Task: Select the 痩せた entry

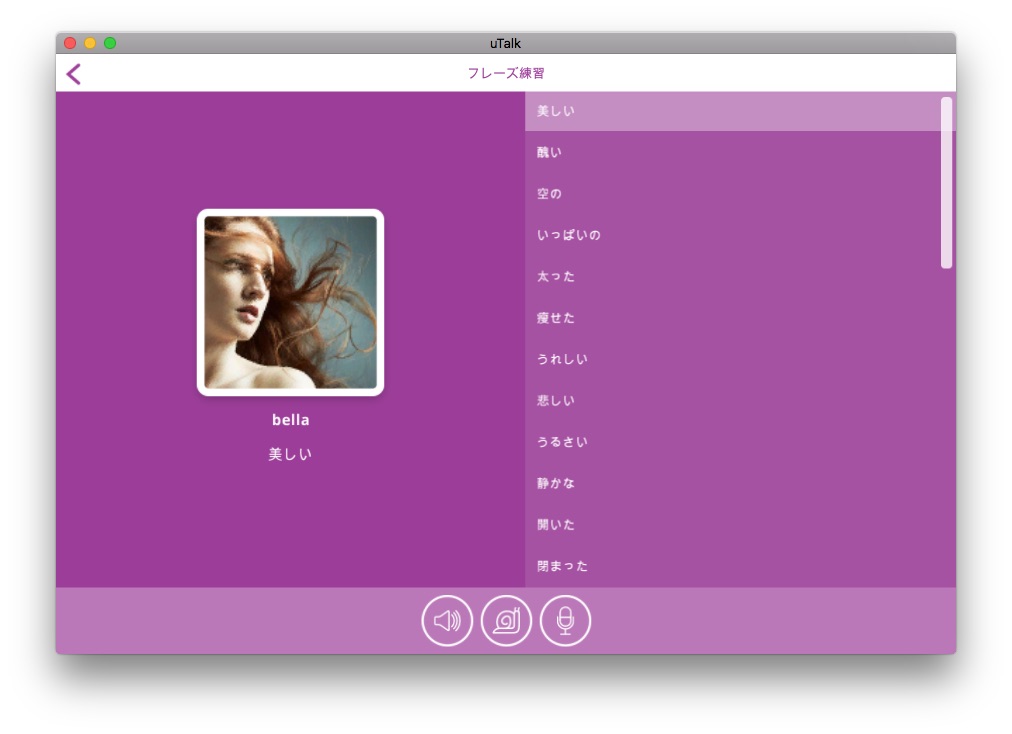Action: tap(556, 318)
